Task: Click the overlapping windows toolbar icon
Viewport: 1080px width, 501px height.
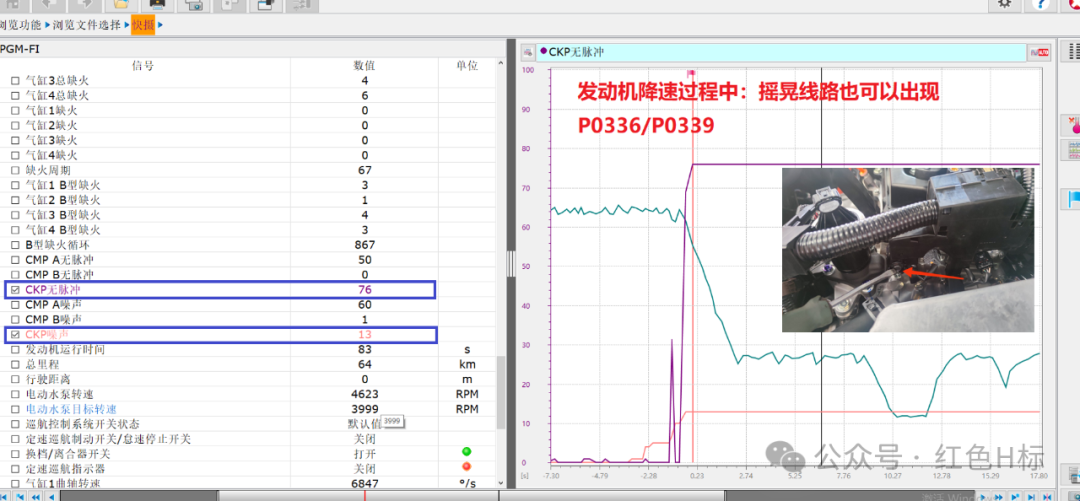Action: point(265,6)
